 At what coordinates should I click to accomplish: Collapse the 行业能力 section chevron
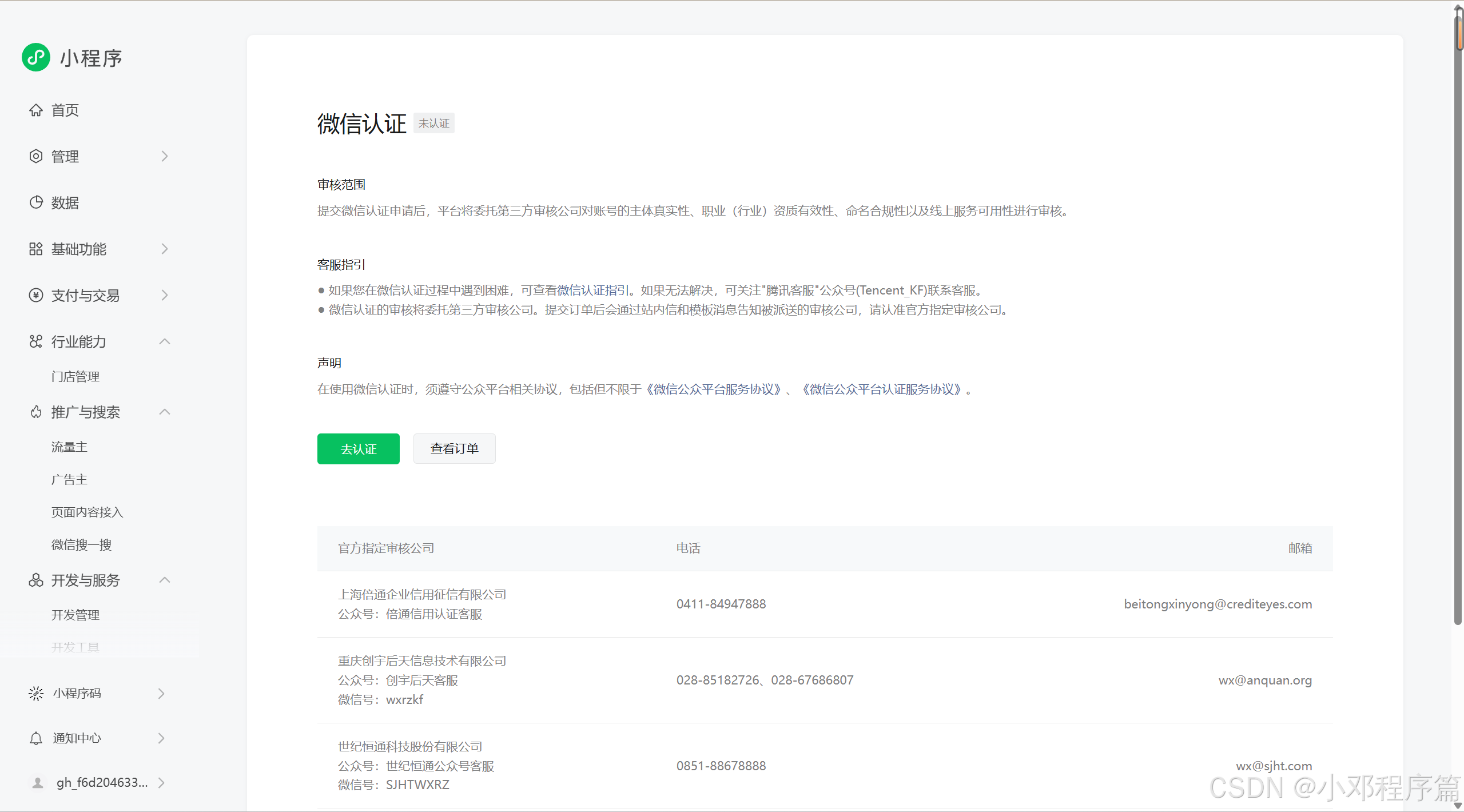(x=165, y=341)
